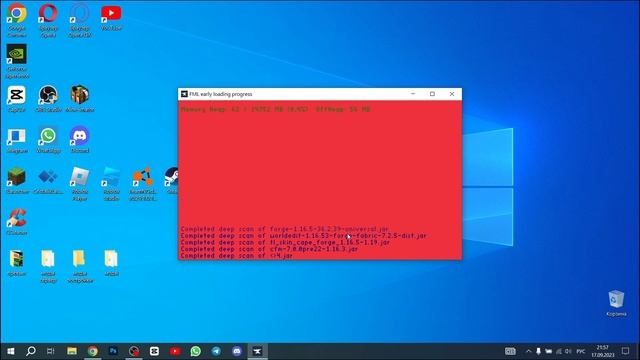Open the Google Chrome desktop shortcut
Image resolution: width=640 pixels, height=360 pixels.
[17, 20]
